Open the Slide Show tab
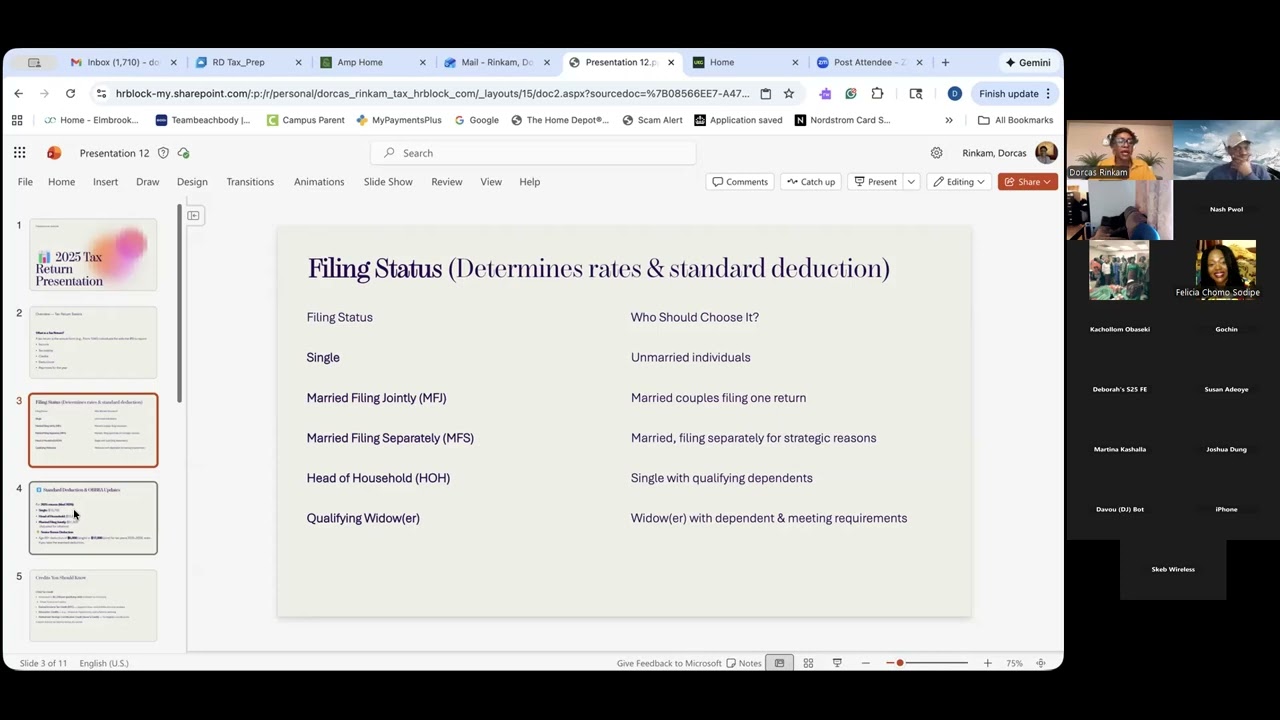 coord(388,182)
